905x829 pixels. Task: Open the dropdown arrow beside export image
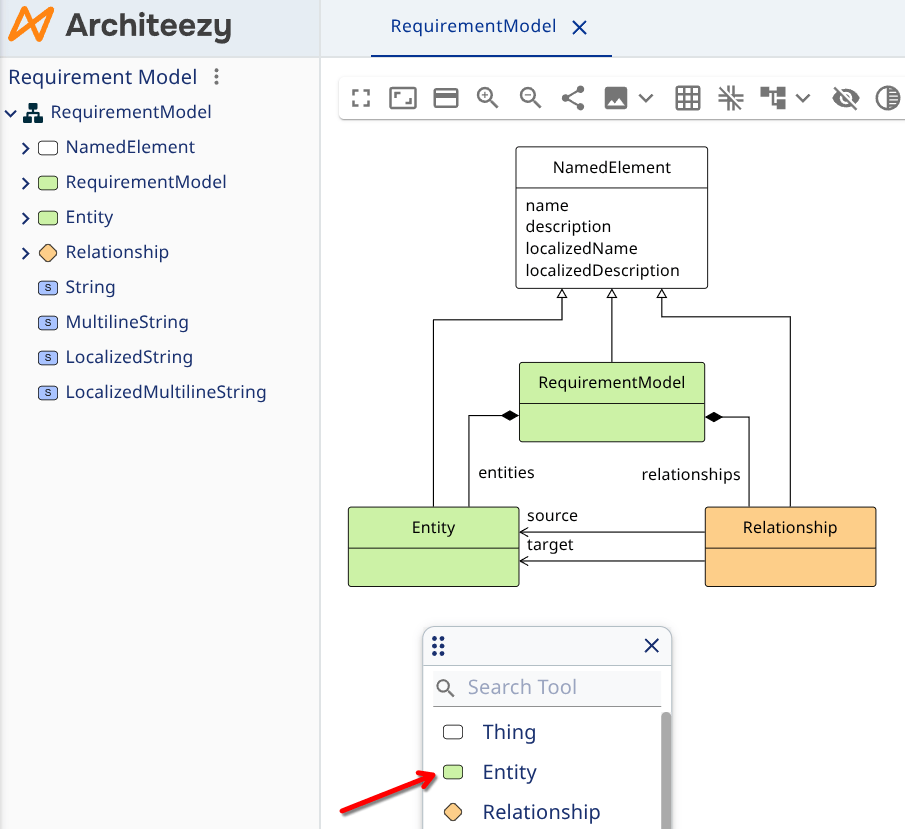pyautogui.click(x=646, y=98)
